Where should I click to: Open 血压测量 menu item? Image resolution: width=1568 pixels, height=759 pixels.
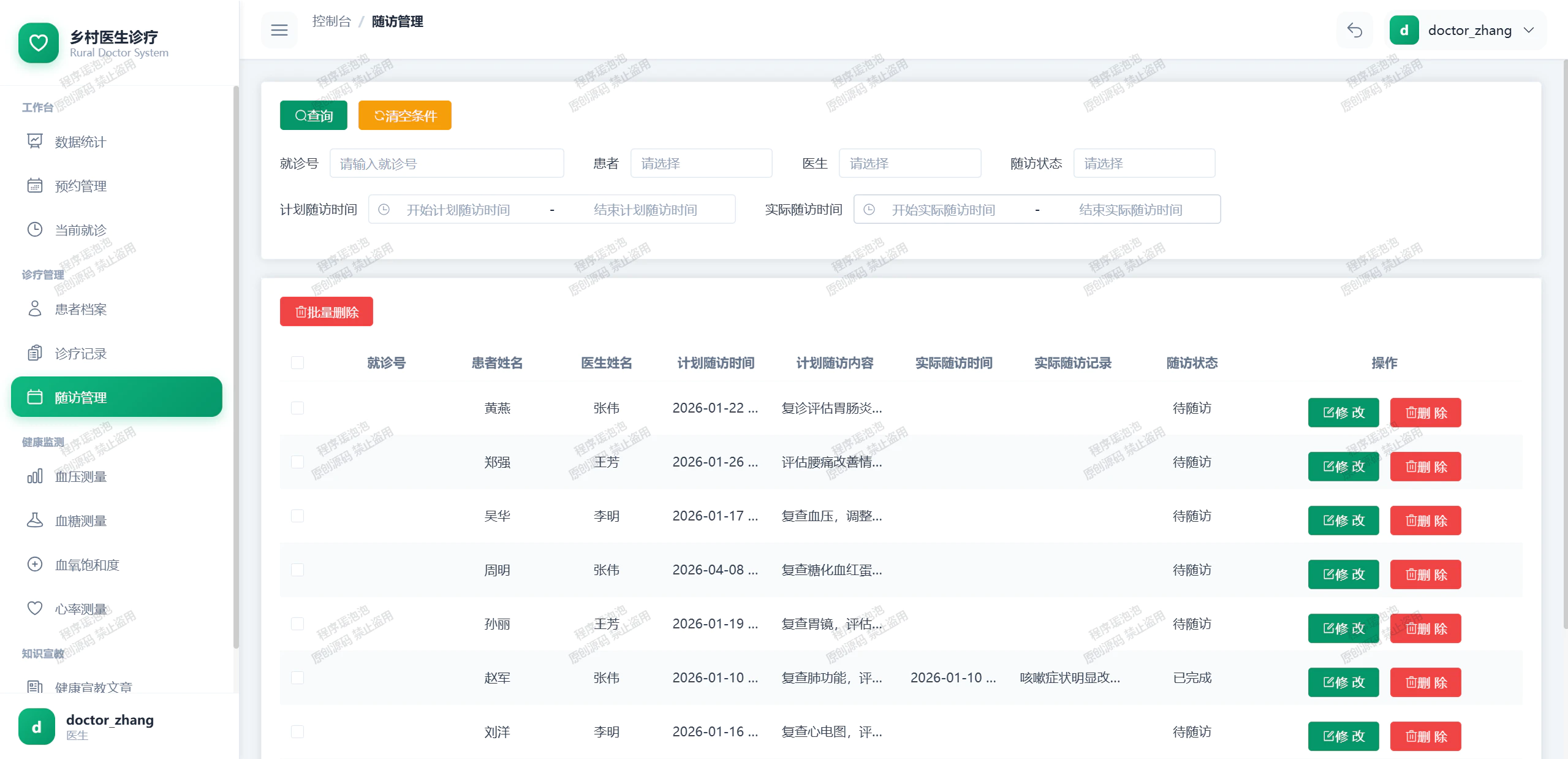[x=116, y=476]
